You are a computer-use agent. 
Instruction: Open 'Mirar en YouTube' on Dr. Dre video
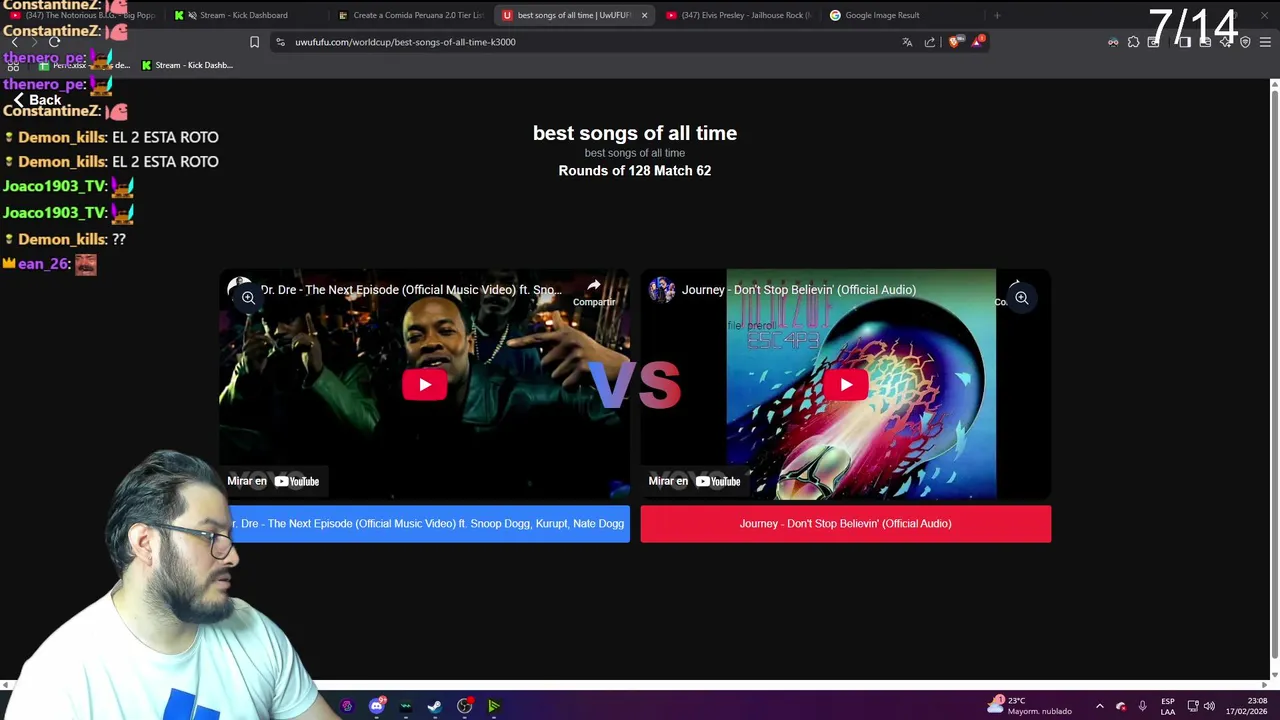coord(273,481)
